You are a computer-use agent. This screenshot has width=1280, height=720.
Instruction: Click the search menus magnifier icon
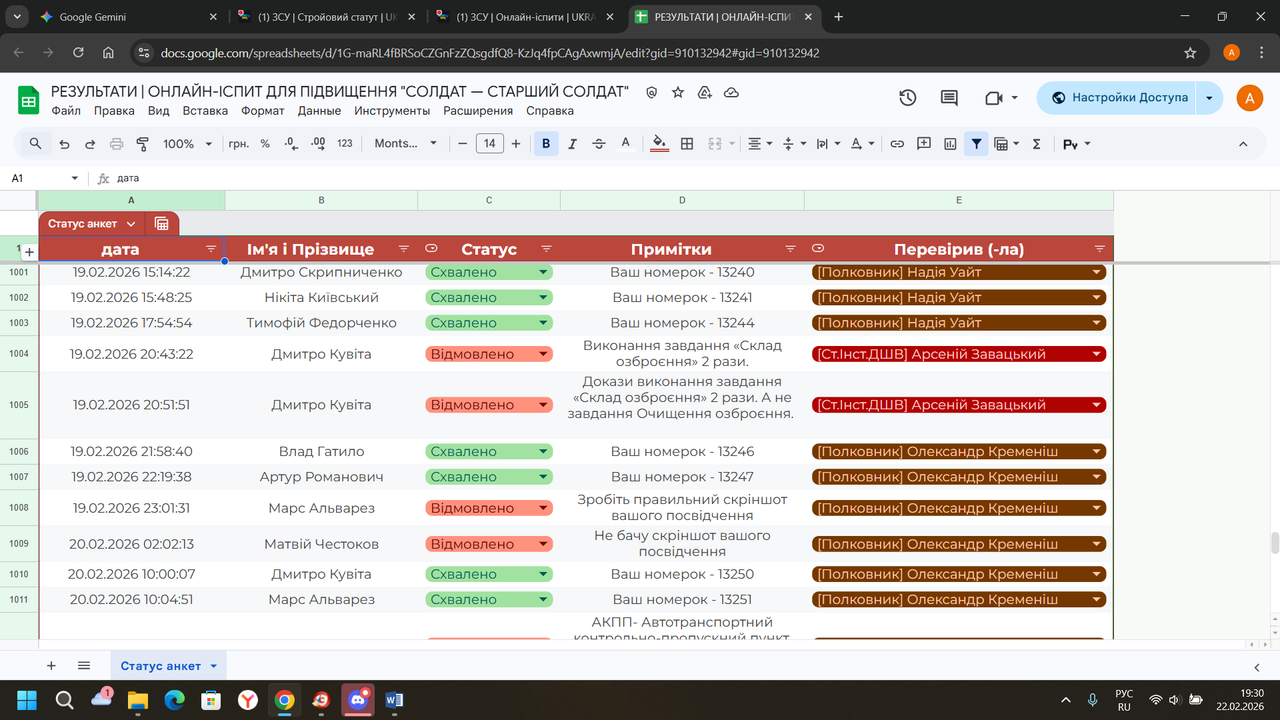tap(36, 144)
